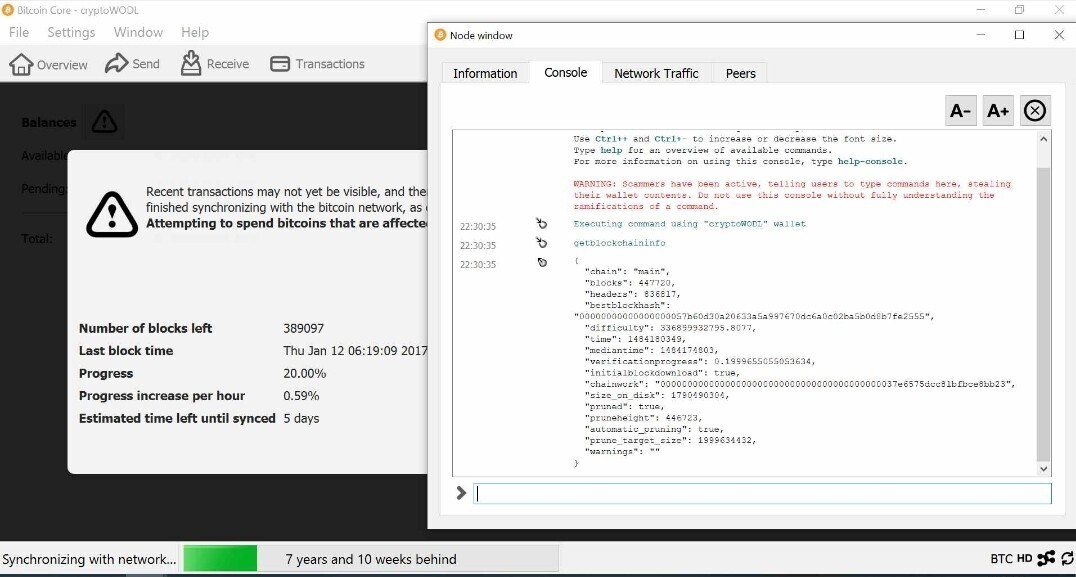Click the reply icon beside the JSON output
1076x577 pixels.
542,262
